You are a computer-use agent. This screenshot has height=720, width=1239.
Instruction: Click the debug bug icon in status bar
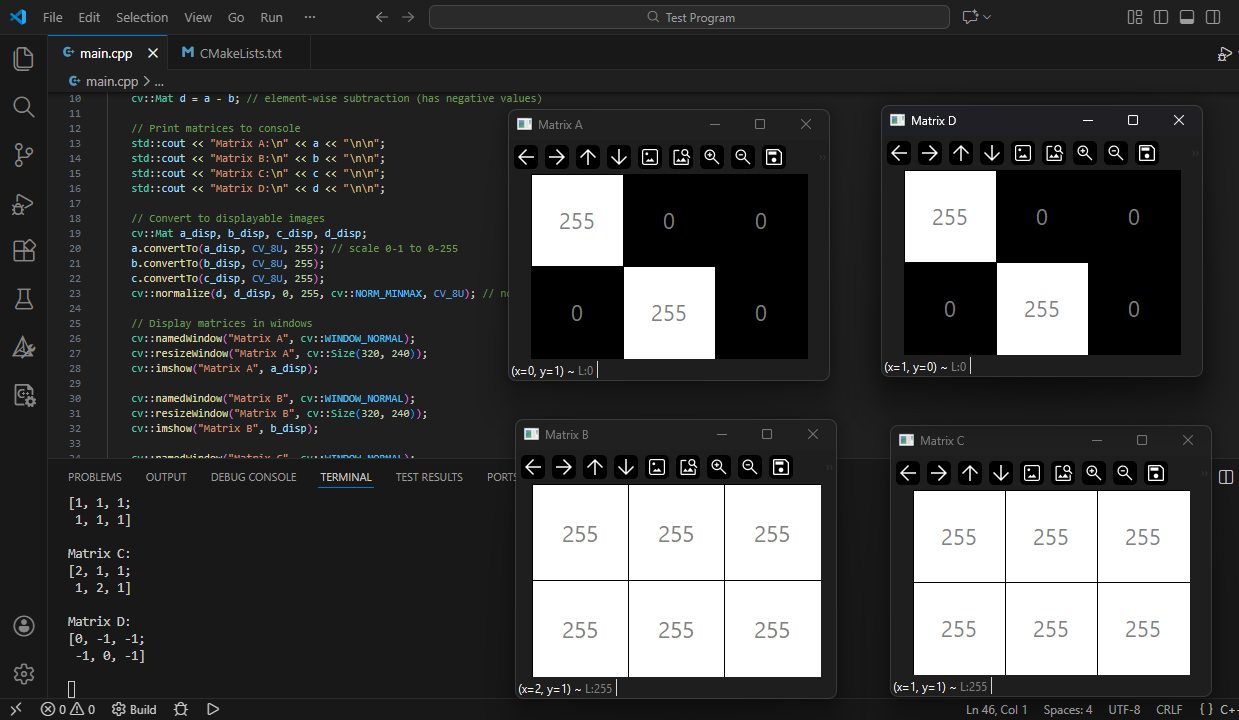[180, 709]
